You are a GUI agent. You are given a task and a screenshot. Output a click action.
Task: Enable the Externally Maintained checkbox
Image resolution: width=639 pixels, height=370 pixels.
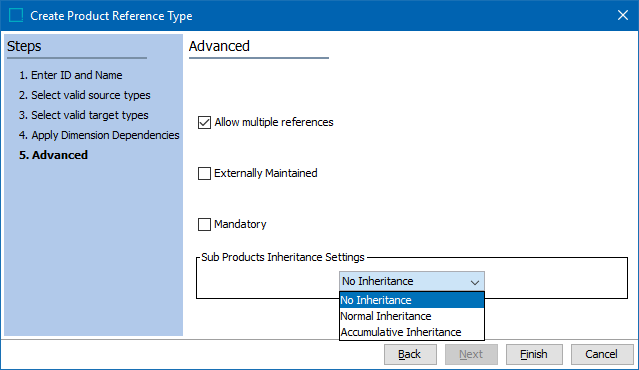coord(204,173)
